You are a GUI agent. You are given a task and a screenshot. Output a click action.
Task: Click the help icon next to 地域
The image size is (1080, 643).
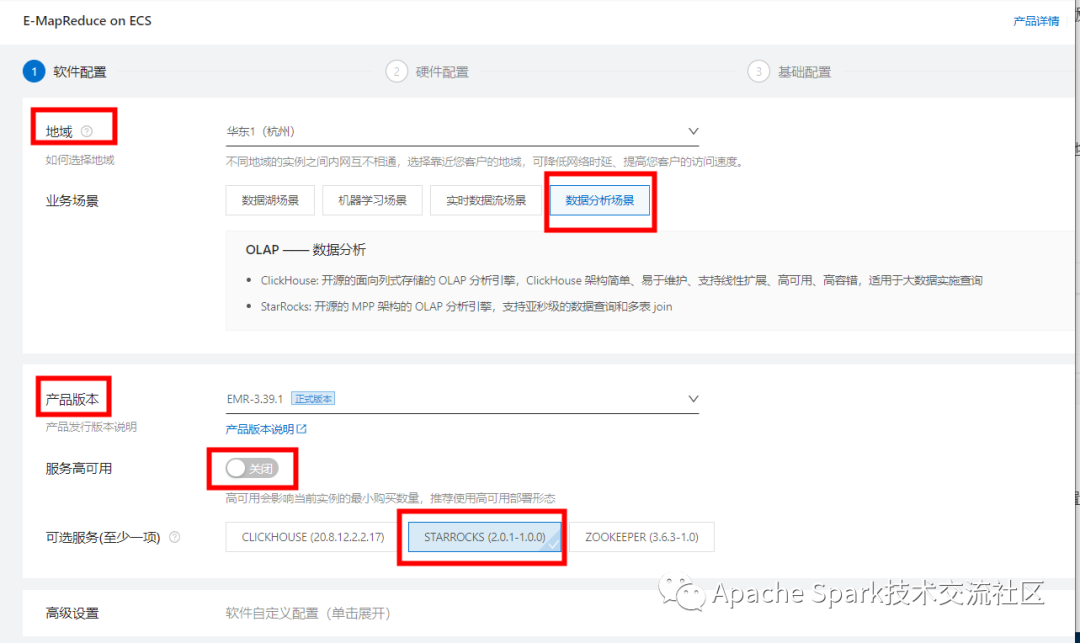pyautogui.click(x=87, y=131)
